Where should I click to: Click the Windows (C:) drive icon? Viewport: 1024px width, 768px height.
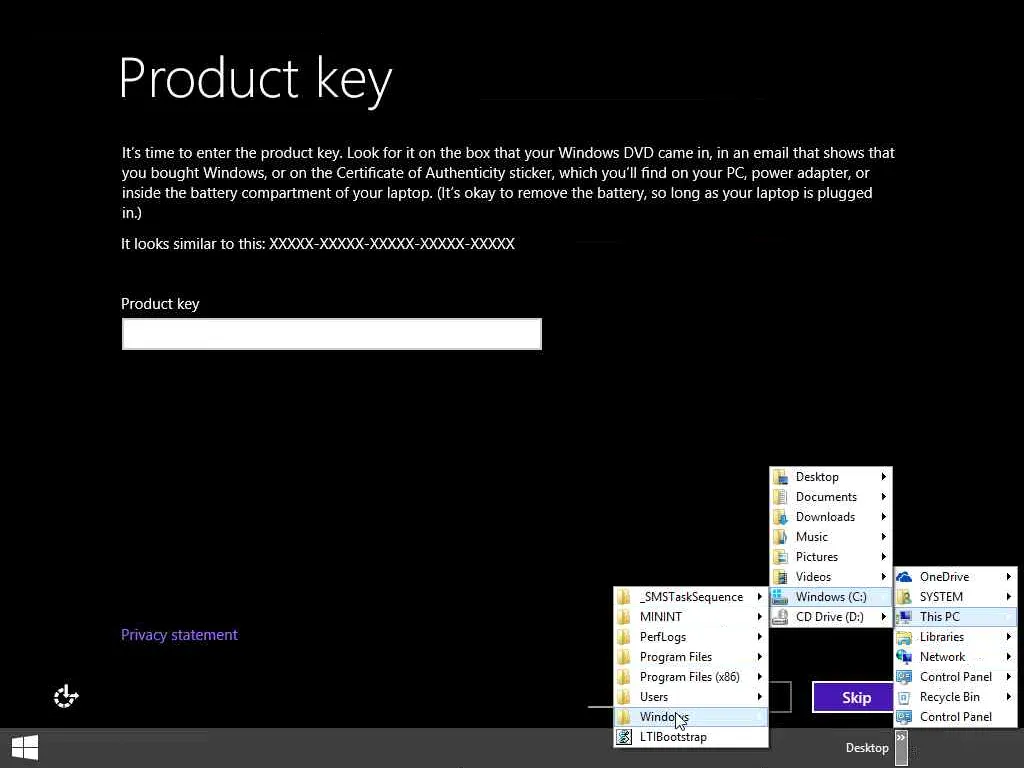pyautogui.click(x=780, y=597)
